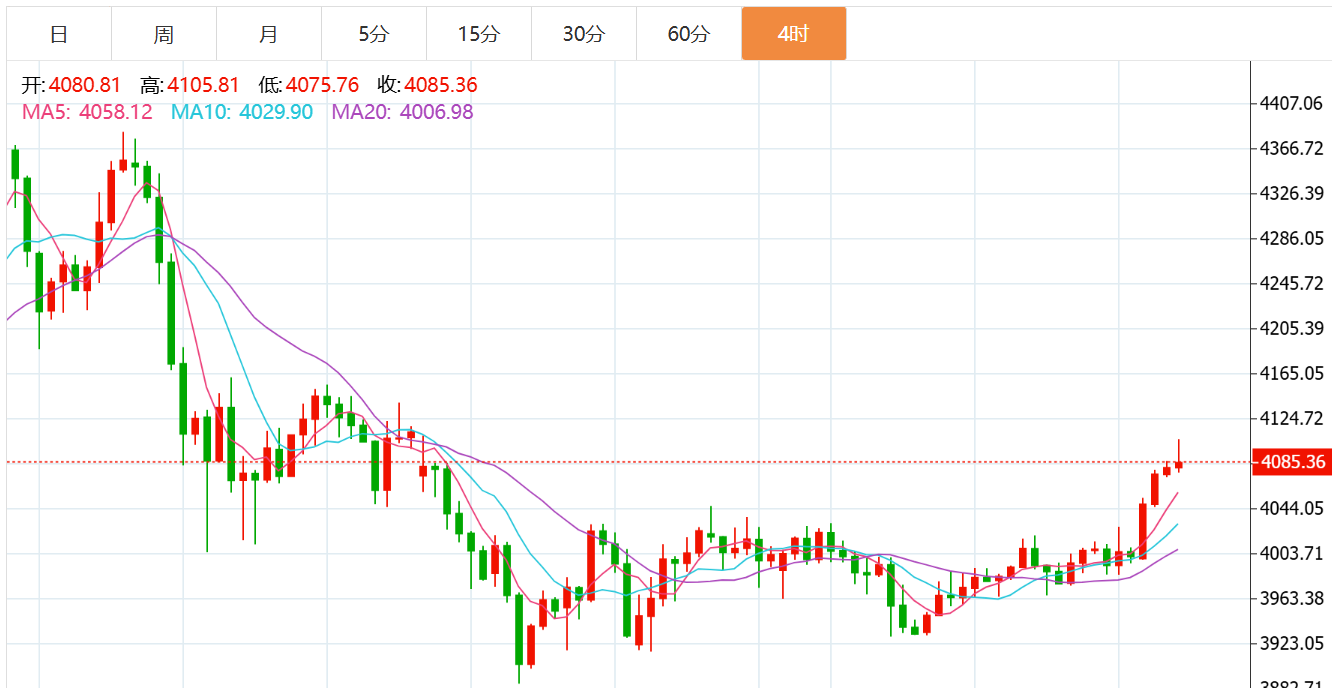Open the 月 monthly chart tab
This screenshot has height=688, width=1332.
[269, 34]
